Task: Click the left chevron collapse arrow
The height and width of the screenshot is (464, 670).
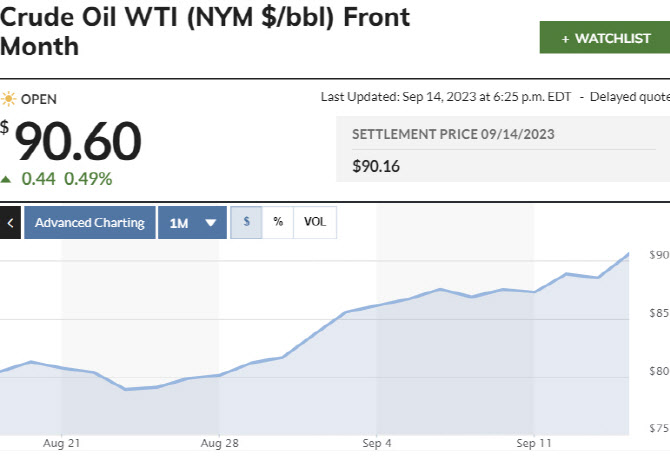Action: (10, 223)
